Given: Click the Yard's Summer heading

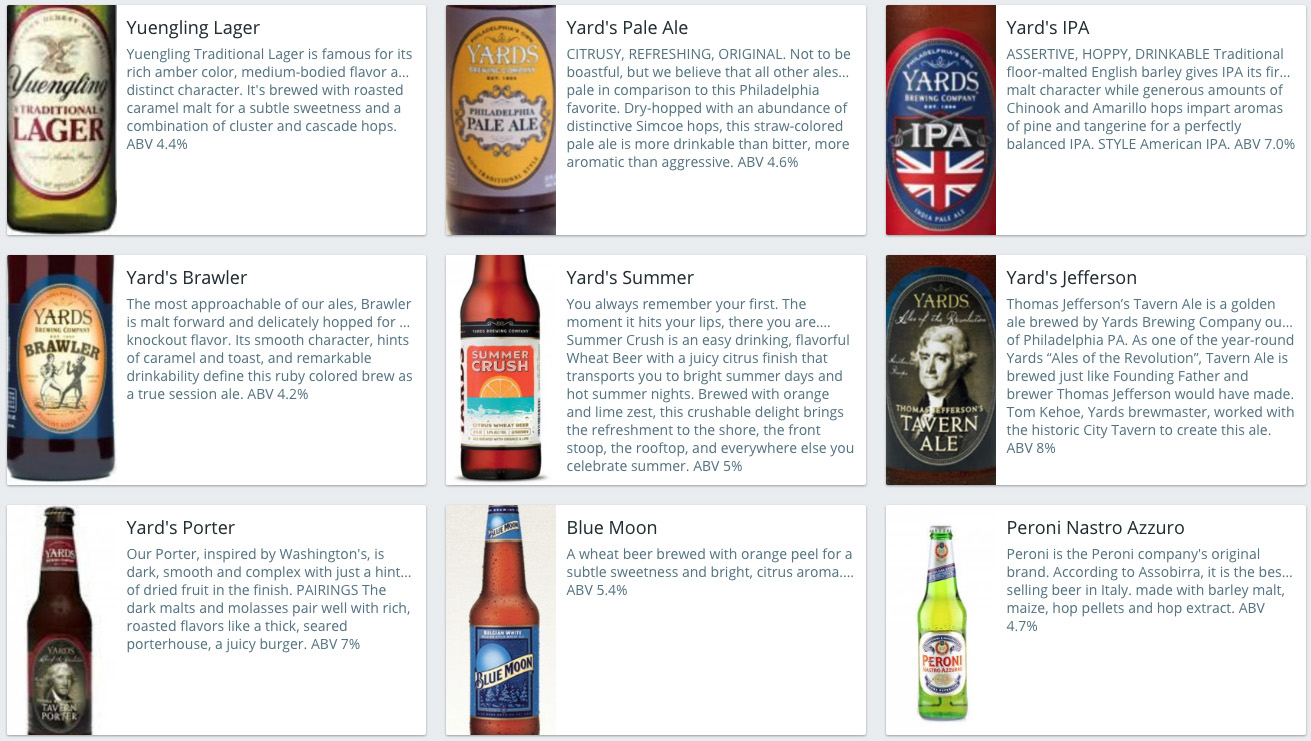Looking at the screenshot, I should point(629,277).
